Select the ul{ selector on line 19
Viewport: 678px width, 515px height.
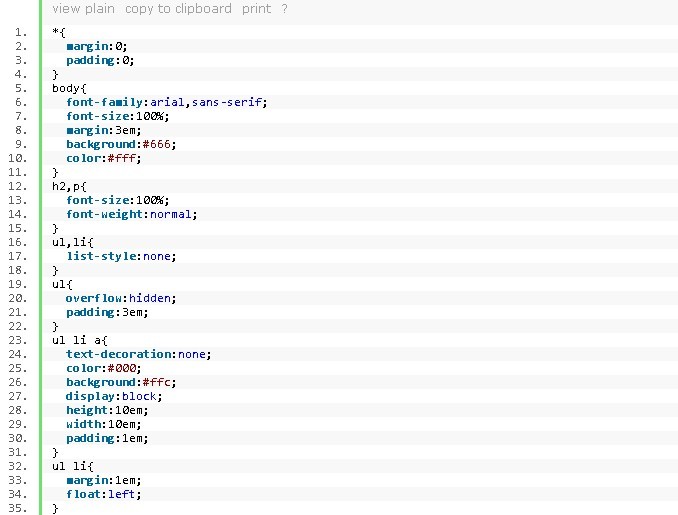(62, 284)
